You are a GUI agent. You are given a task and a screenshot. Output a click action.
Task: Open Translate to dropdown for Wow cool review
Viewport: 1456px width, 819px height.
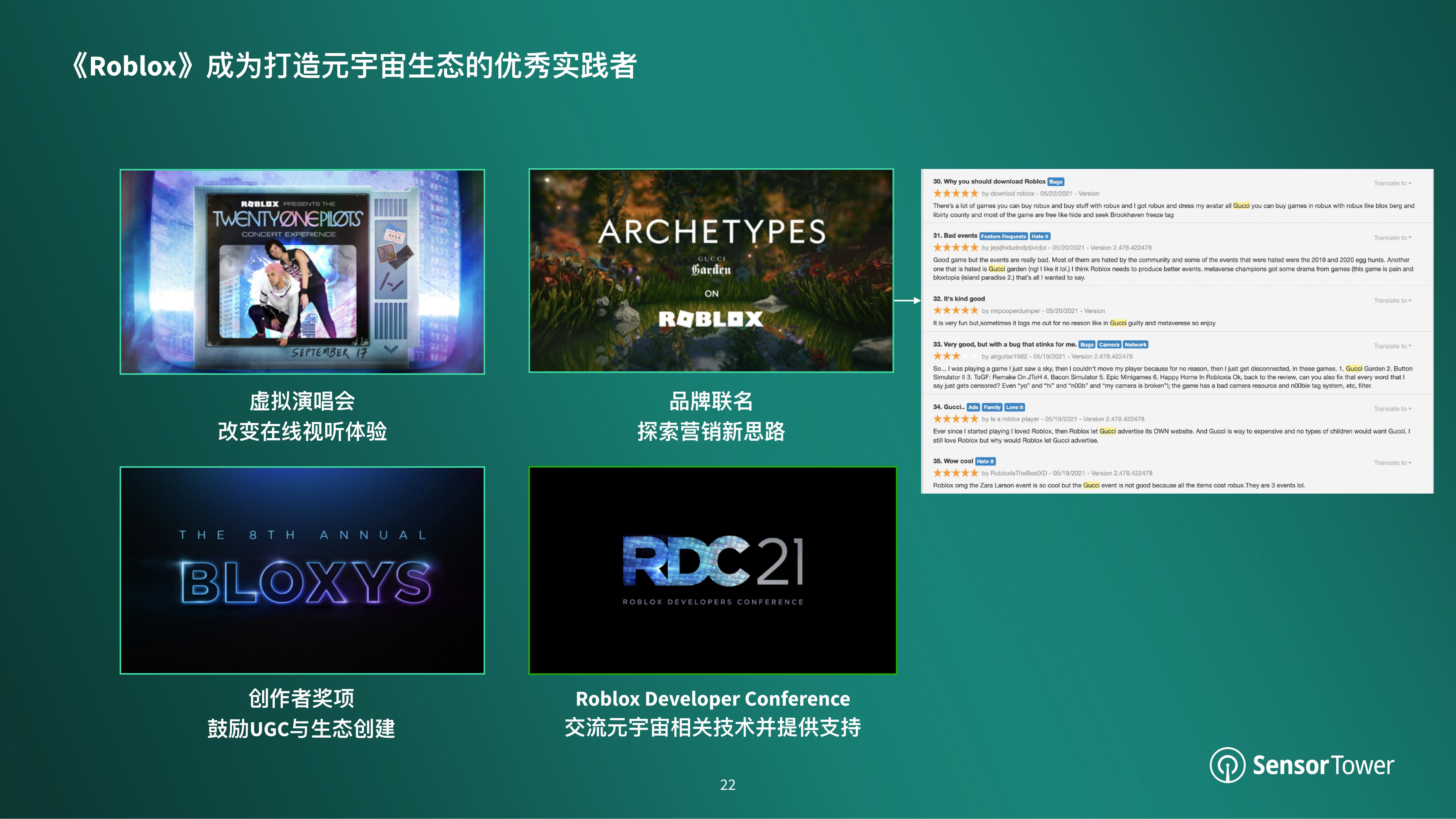click(1393, 463)
